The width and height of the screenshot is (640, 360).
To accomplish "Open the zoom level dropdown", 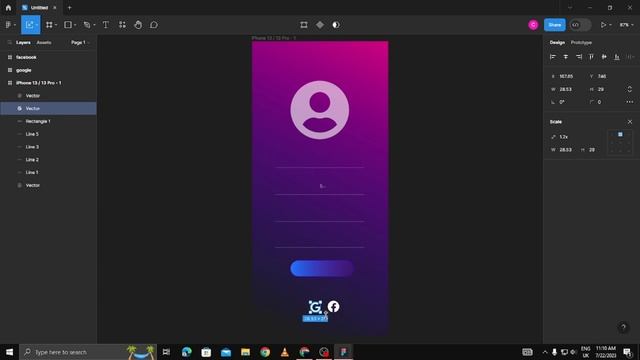I will coord(627,25).
